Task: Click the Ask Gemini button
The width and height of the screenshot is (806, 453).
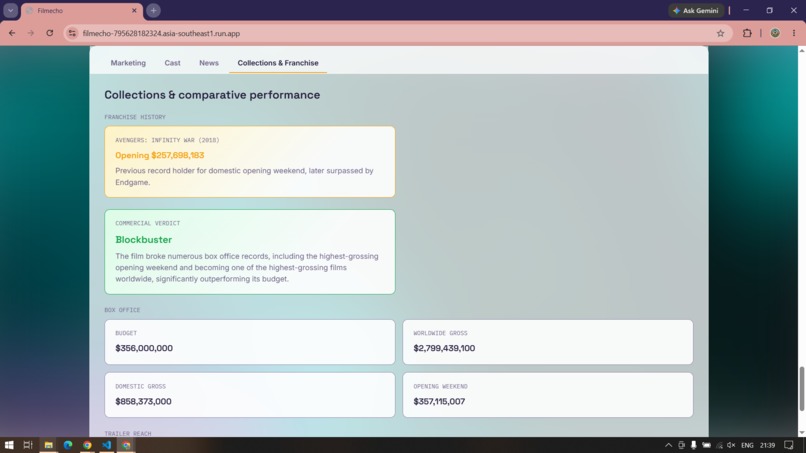Action: click(696, 10)
